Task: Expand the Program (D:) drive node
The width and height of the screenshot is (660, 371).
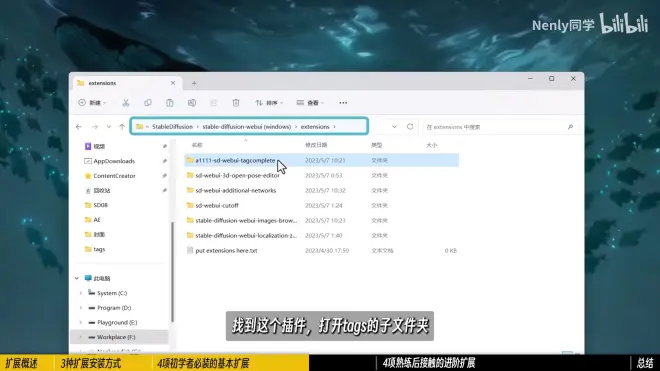Action: coord(81,308)
